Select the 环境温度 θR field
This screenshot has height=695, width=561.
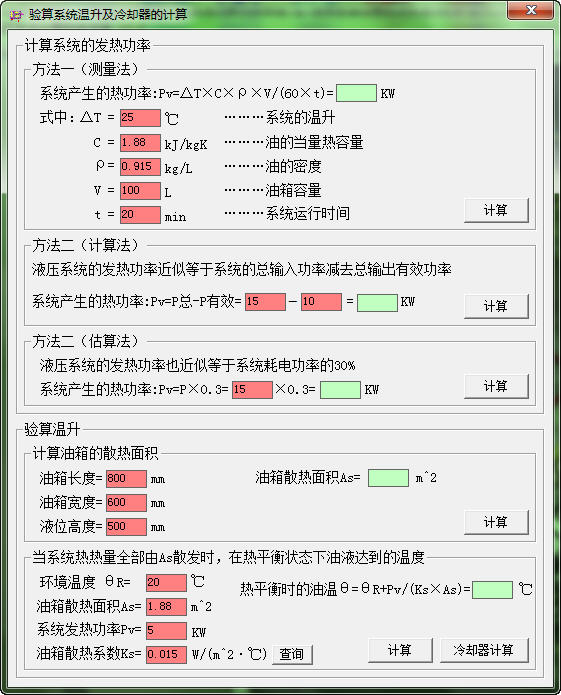tap(166, 583)
